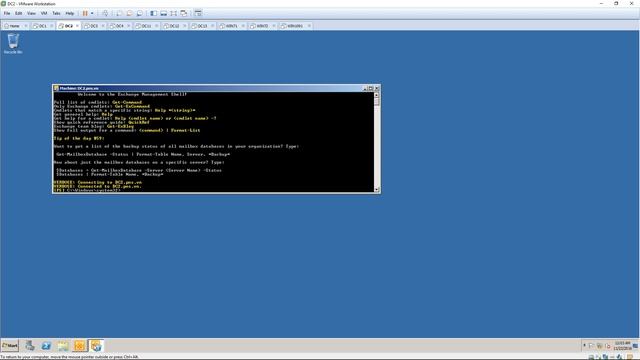Viewport: 640px width, 360px height.
Task: Toggle the console view toolbar icon
Action: 198,13
